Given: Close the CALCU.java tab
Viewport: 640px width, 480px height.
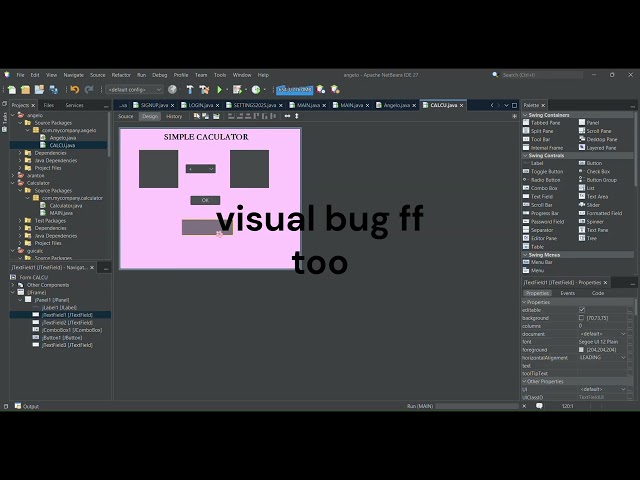Looking at the screenshot, I should [462, 105].
